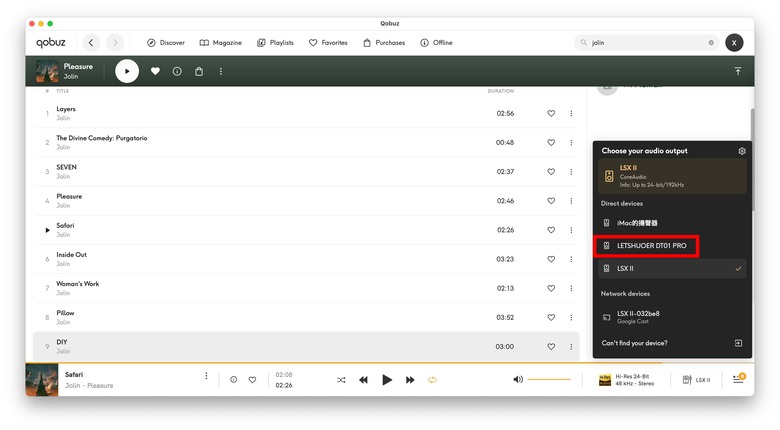Skip to the previous track
The height and width of the screenshot is (430, 780).
pos(363,380)
